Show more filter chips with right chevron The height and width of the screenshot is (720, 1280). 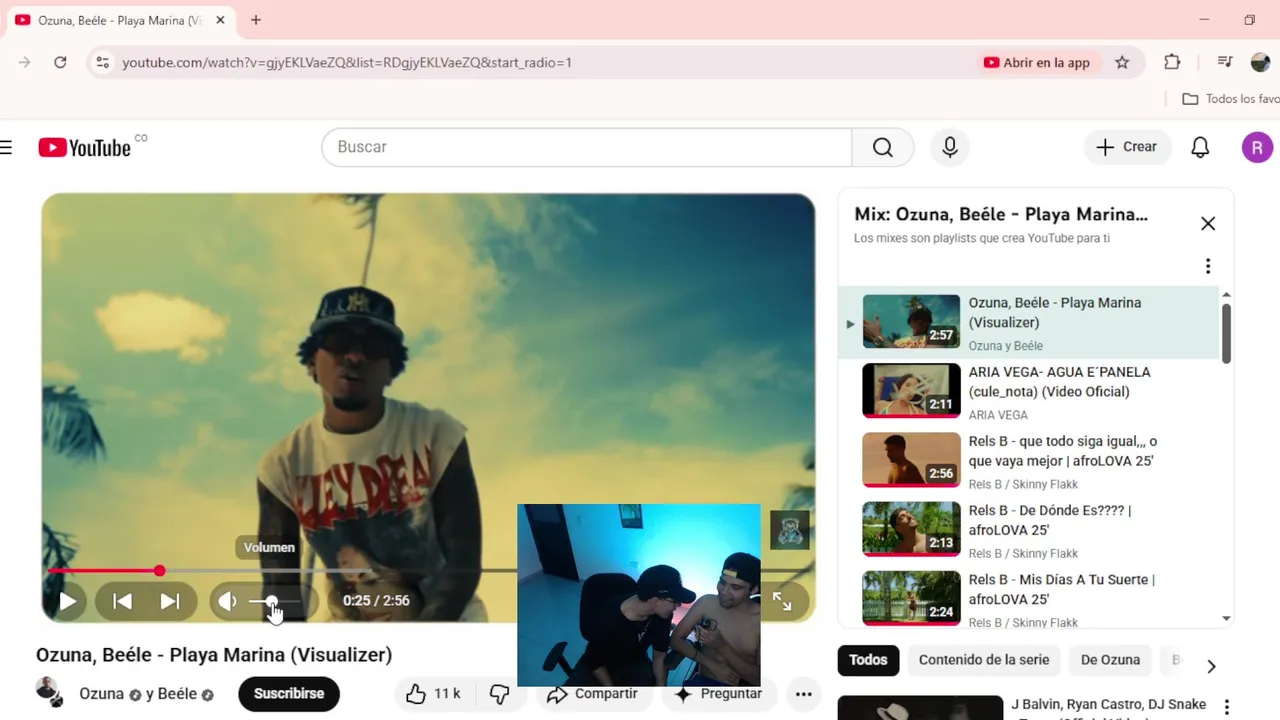click(x=1211, y=666)
